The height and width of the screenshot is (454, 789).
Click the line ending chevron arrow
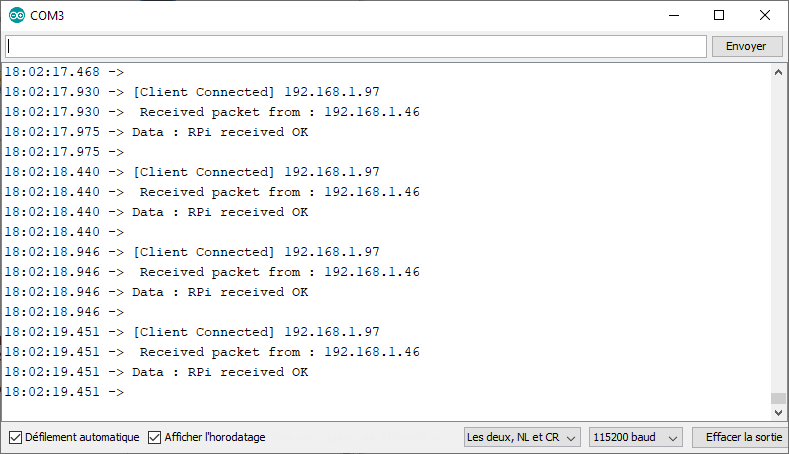coord(571,438)
